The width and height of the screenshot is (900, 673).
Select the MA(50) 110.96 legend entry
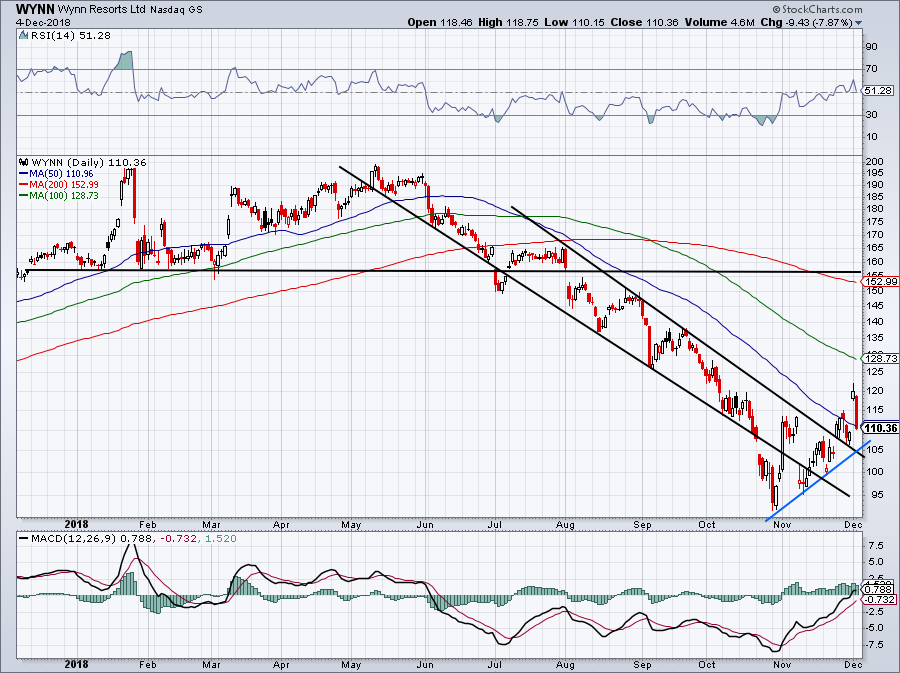[56, 173]
